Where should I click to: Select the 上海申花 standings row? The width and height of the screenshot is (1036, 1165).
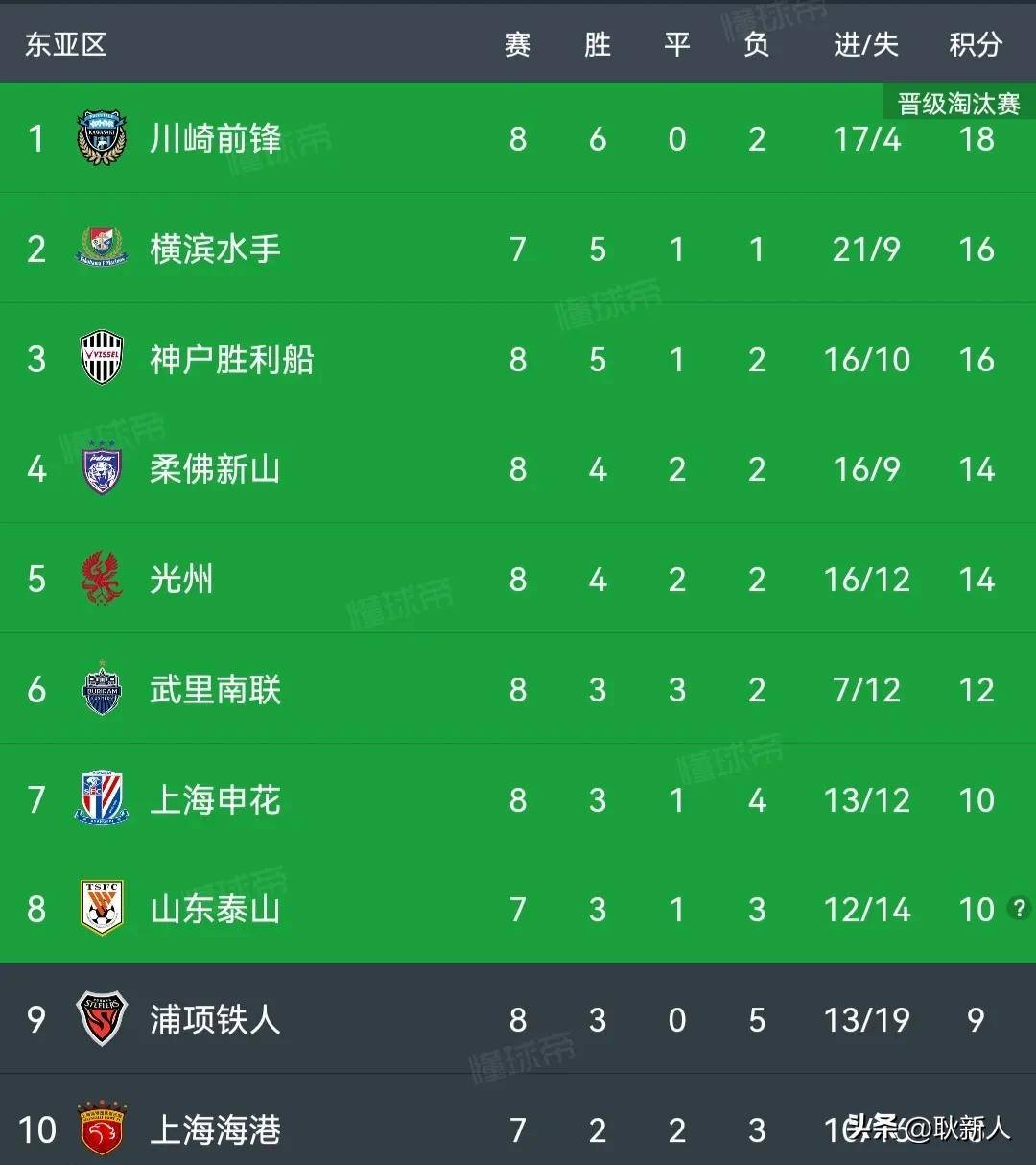(518, 799)
